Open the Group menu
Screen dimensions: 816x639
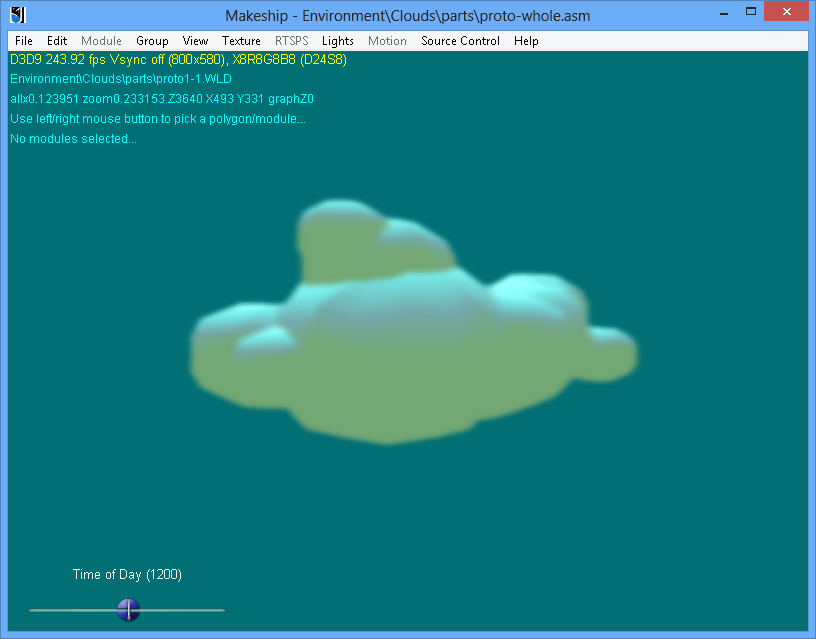coord(152,41)
